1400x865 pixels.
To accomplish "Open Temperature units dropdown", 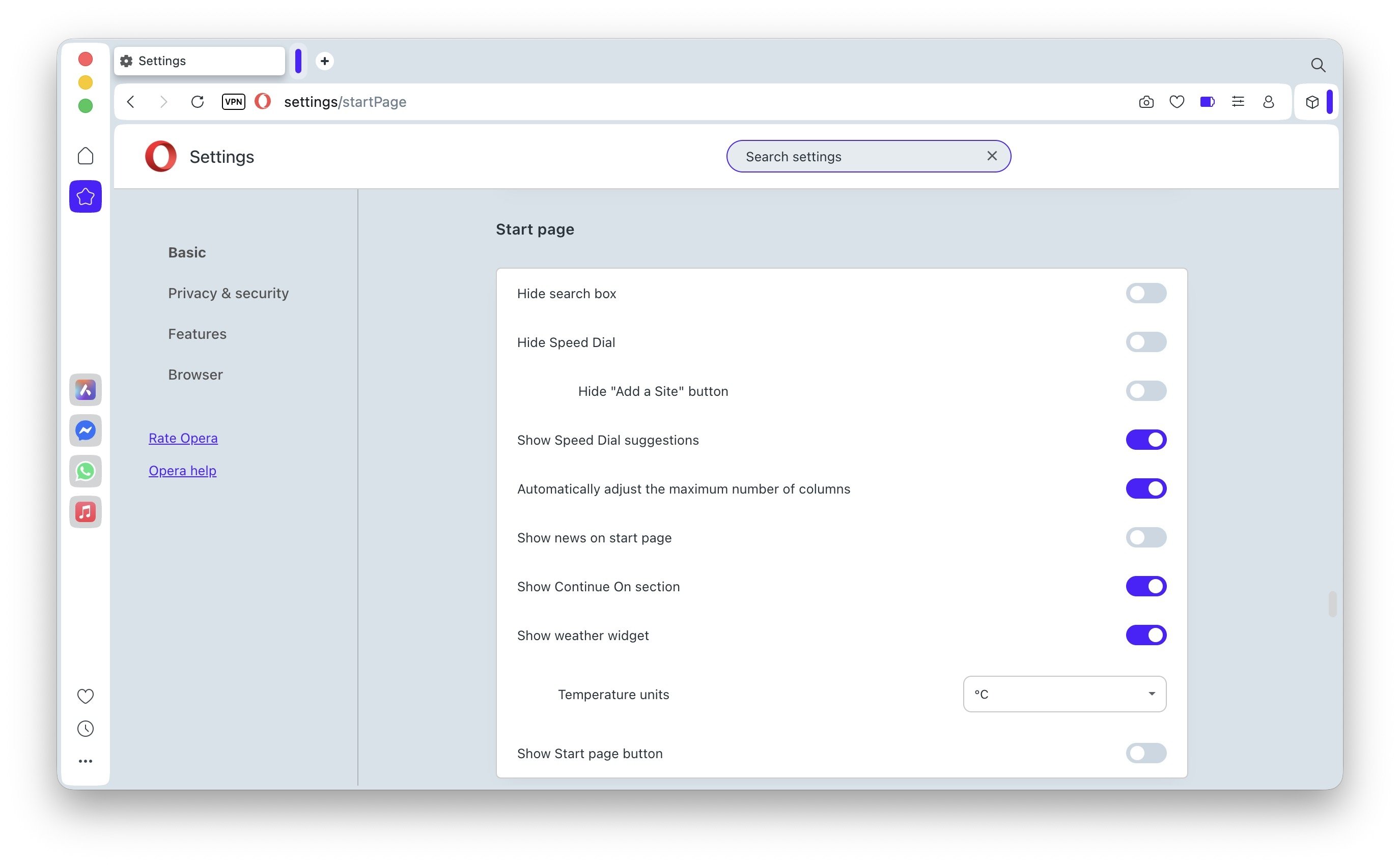I will coord(1064,694).
